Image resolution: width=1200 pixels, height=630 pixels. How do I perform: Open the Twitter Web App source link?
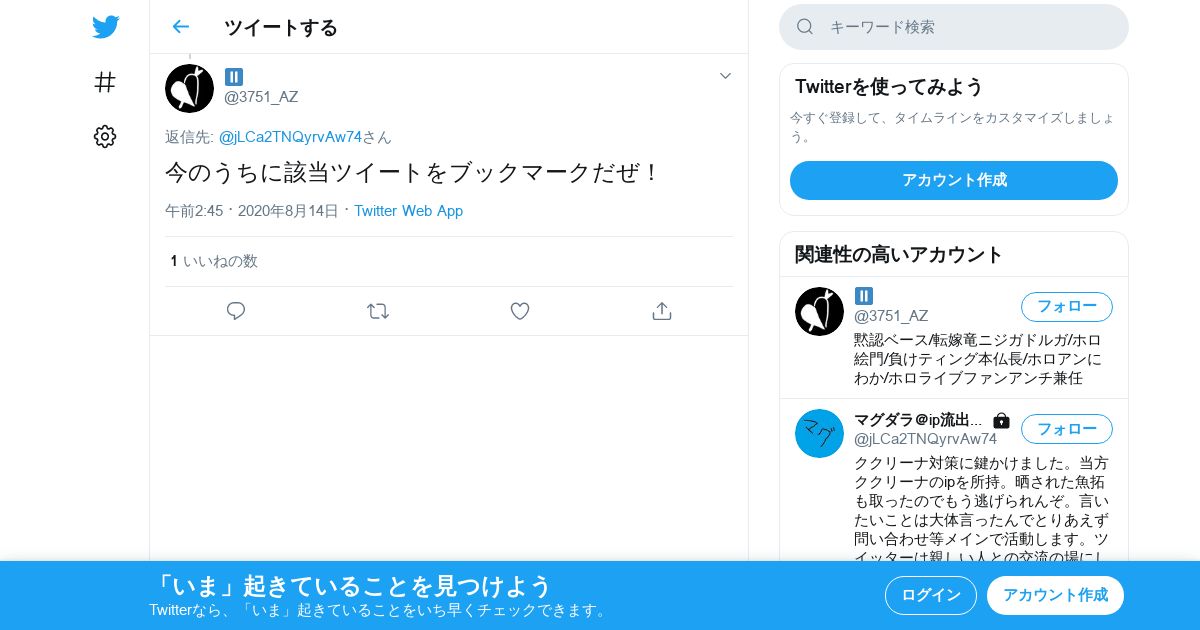(x=408, y=211)
